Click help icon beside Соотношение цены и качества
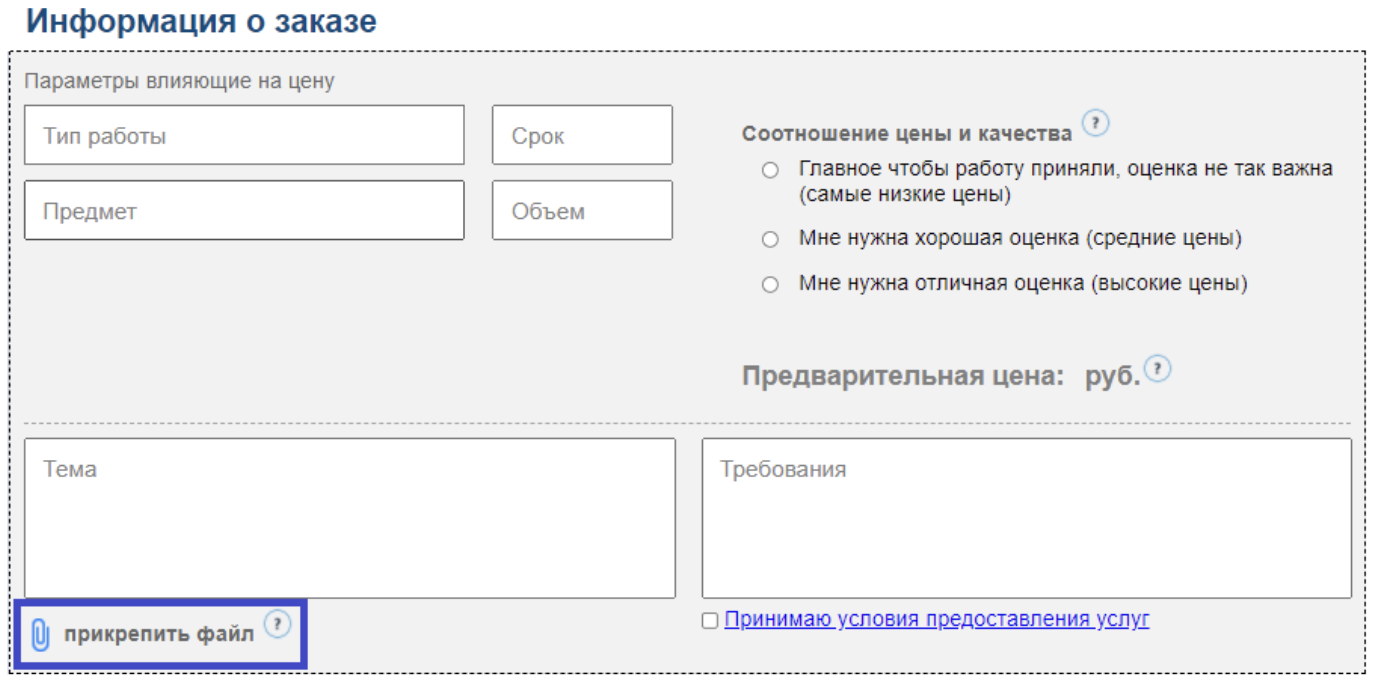This screenshot has width=1384, height=688. click(1096, 124)
